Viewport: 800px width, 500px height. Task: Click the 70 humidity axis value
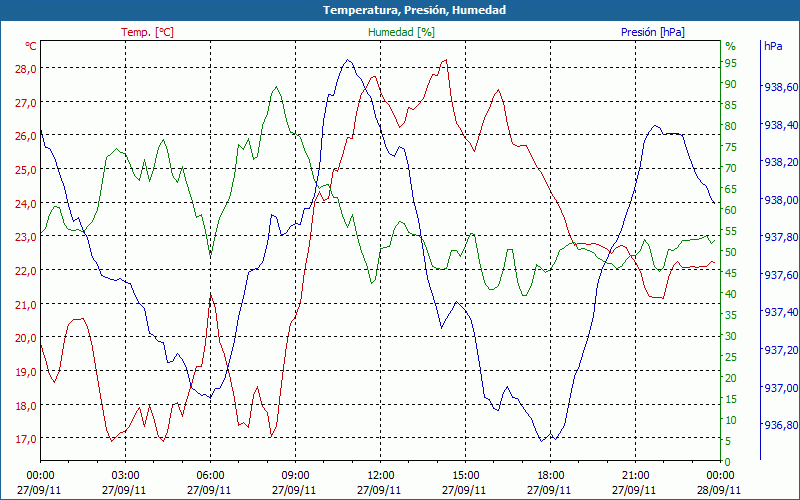731,168
